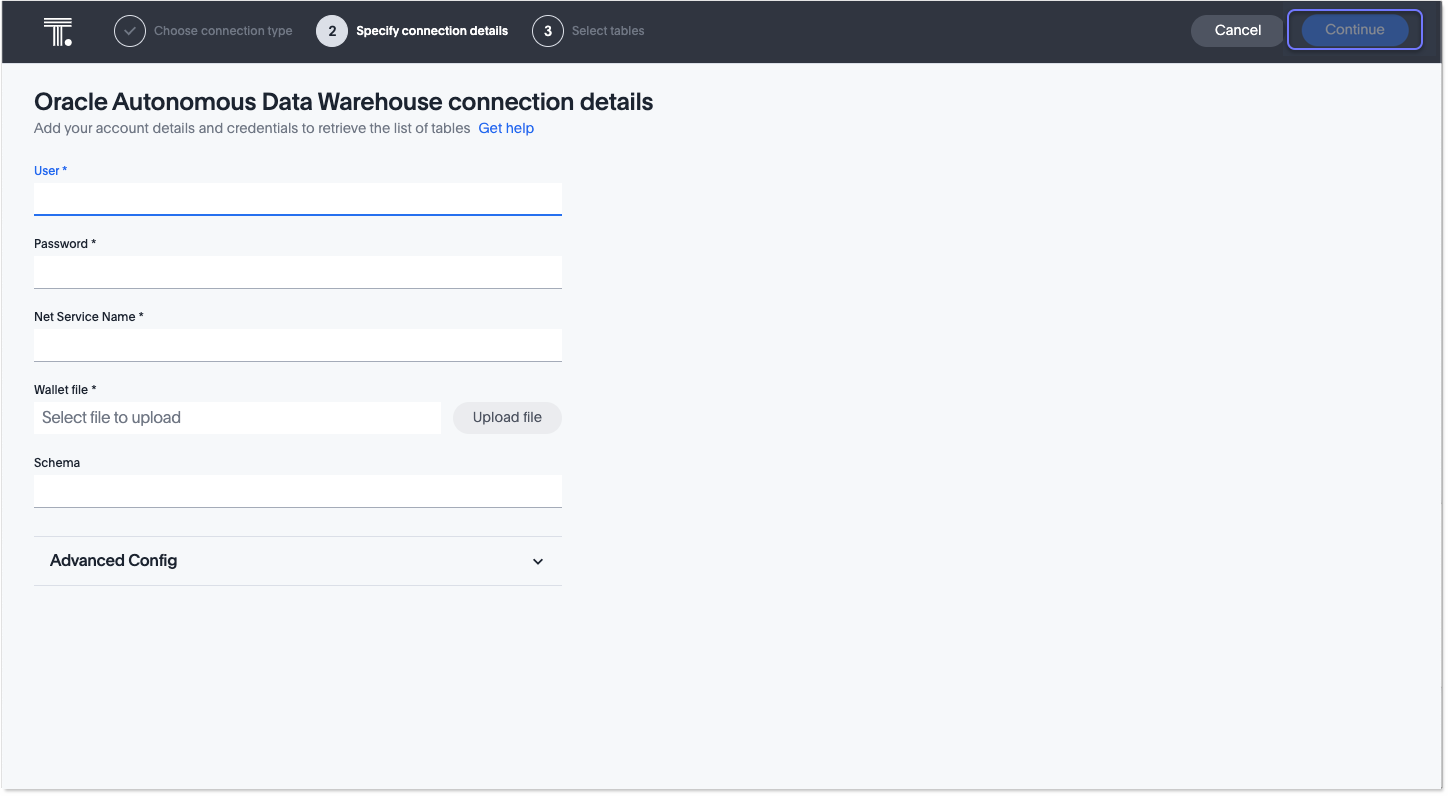
Task: Click the 'Net Service Name *' label
Action: pyautogui.click(x=89, y=317)
